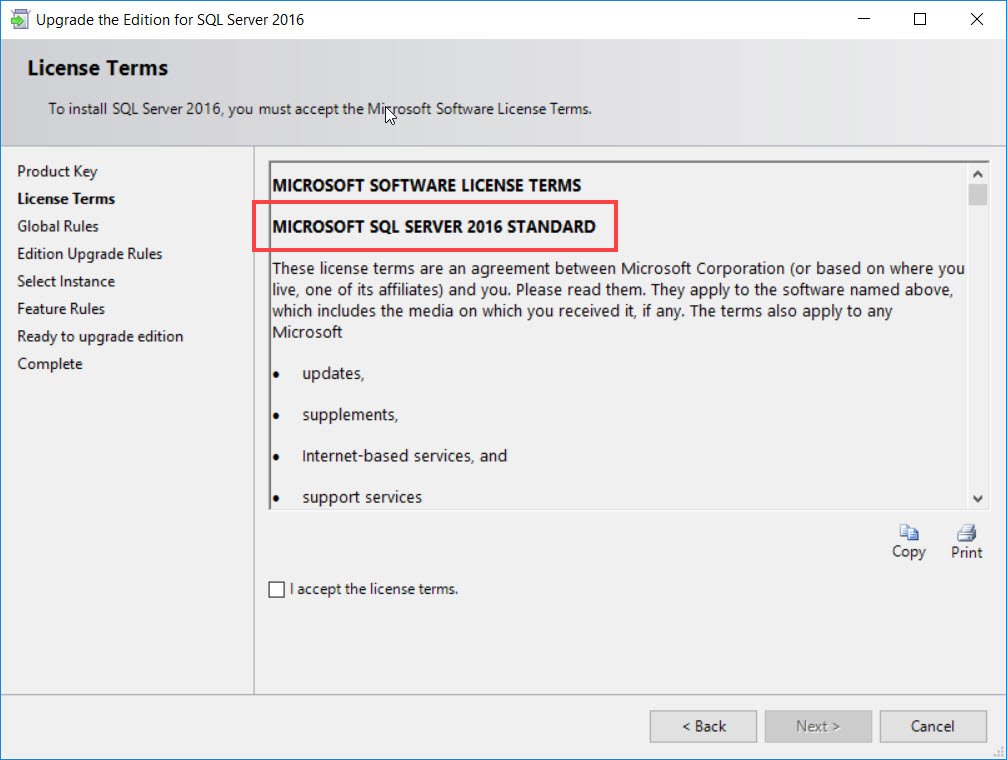The height and width of the screenshot is (760, 1007).
Task: Open the Edition Upgrade Rules step
Action: 90,254
